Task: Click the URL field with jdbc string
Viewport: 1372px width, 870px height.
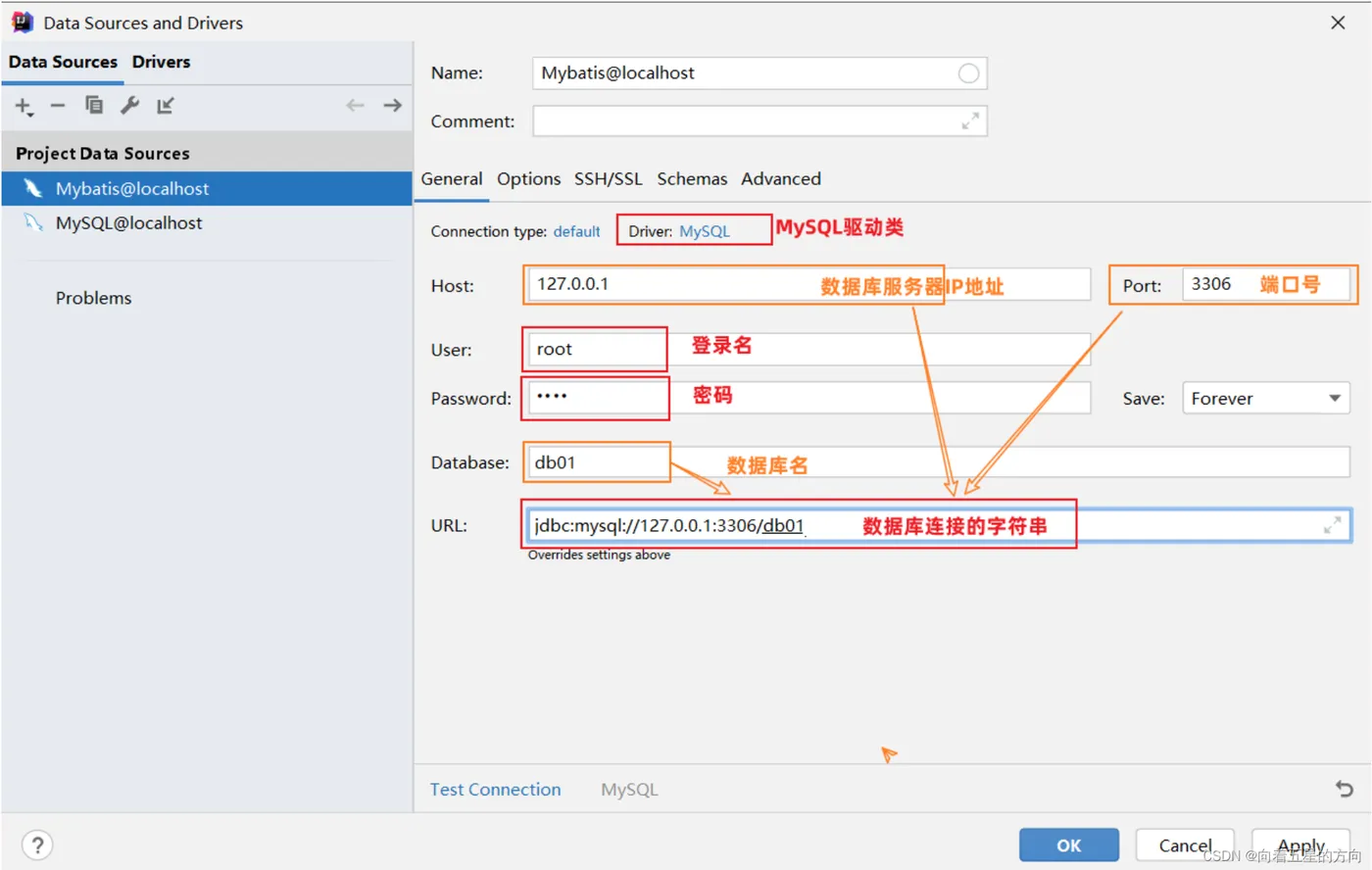Action: 938,525
